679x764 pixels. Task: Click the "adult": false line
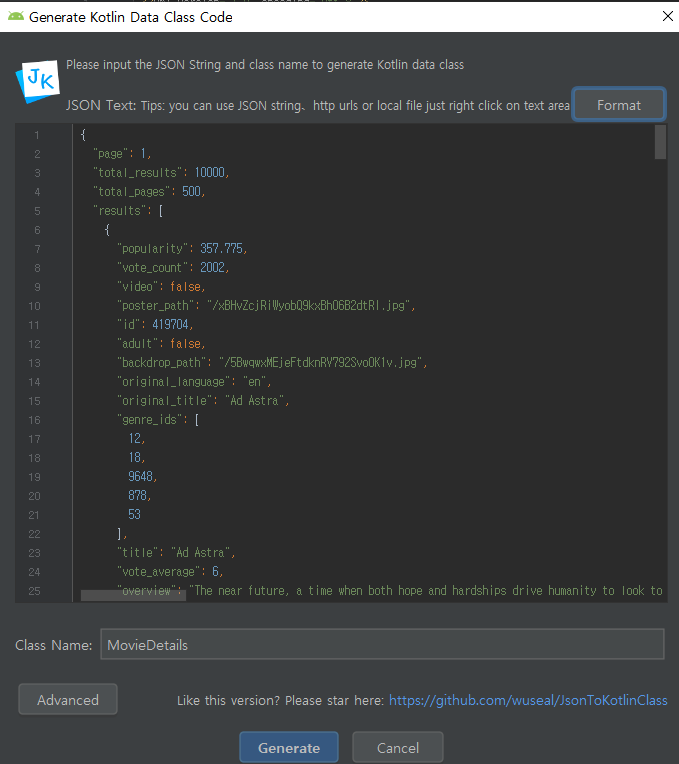point(161,344)
